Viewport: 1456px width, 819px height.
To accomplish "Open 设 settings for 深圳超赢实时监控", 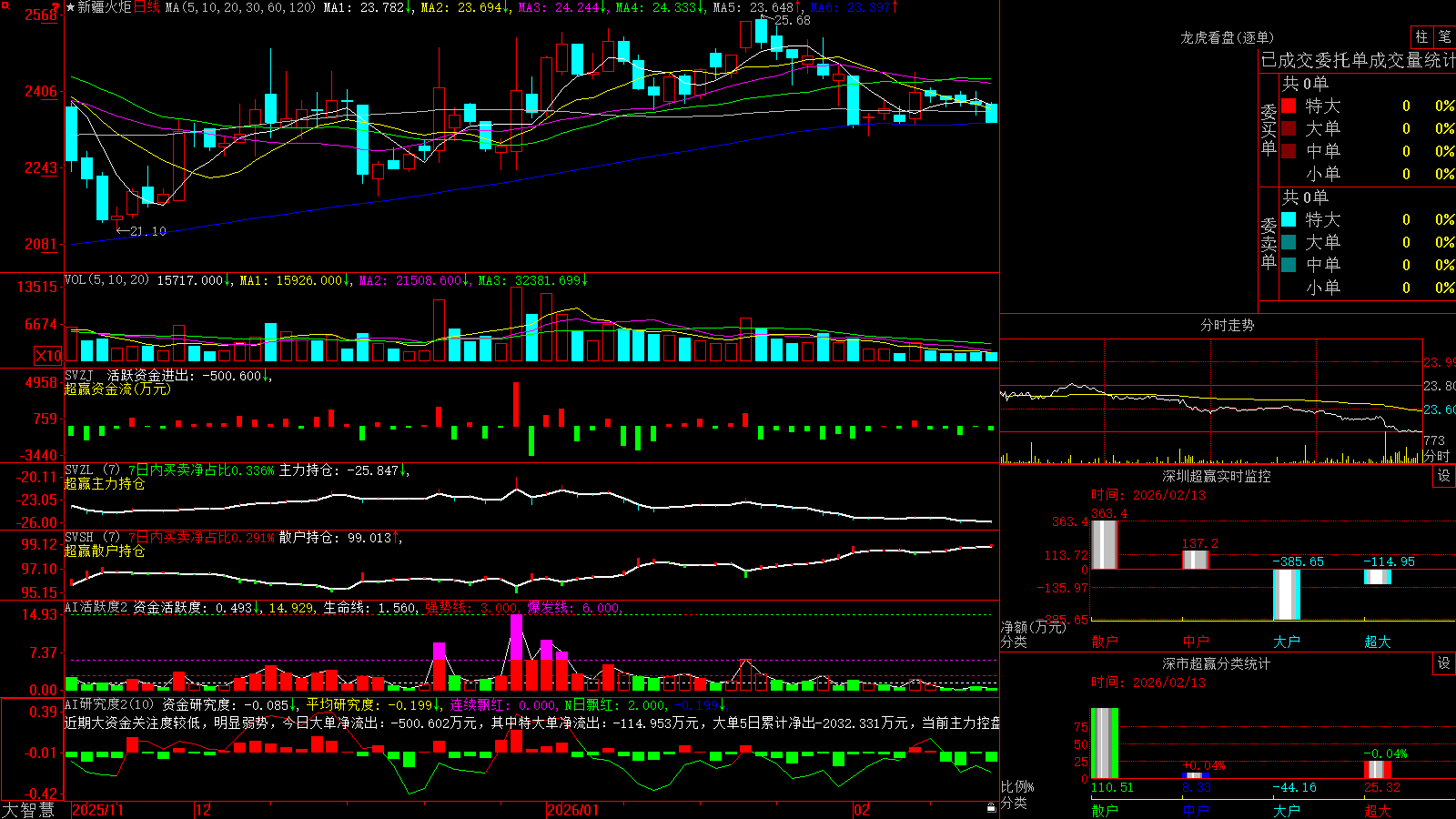I will coord(1444,476).
